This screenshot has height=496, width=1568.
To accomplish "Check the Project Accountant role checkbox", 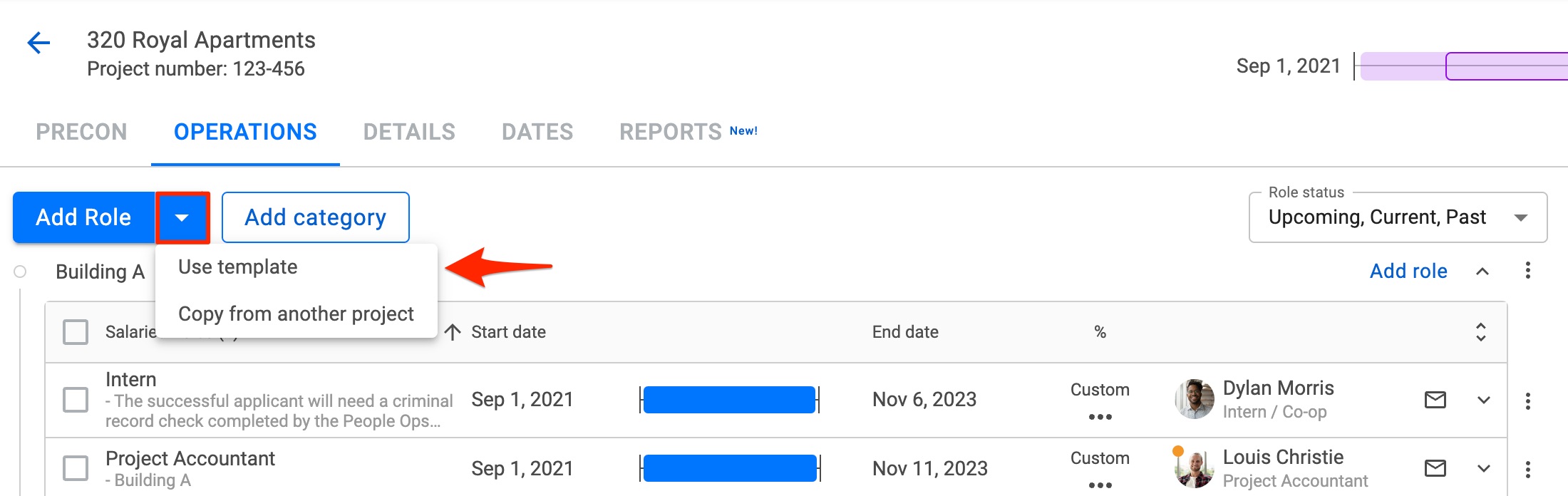I will coord(76,468).
